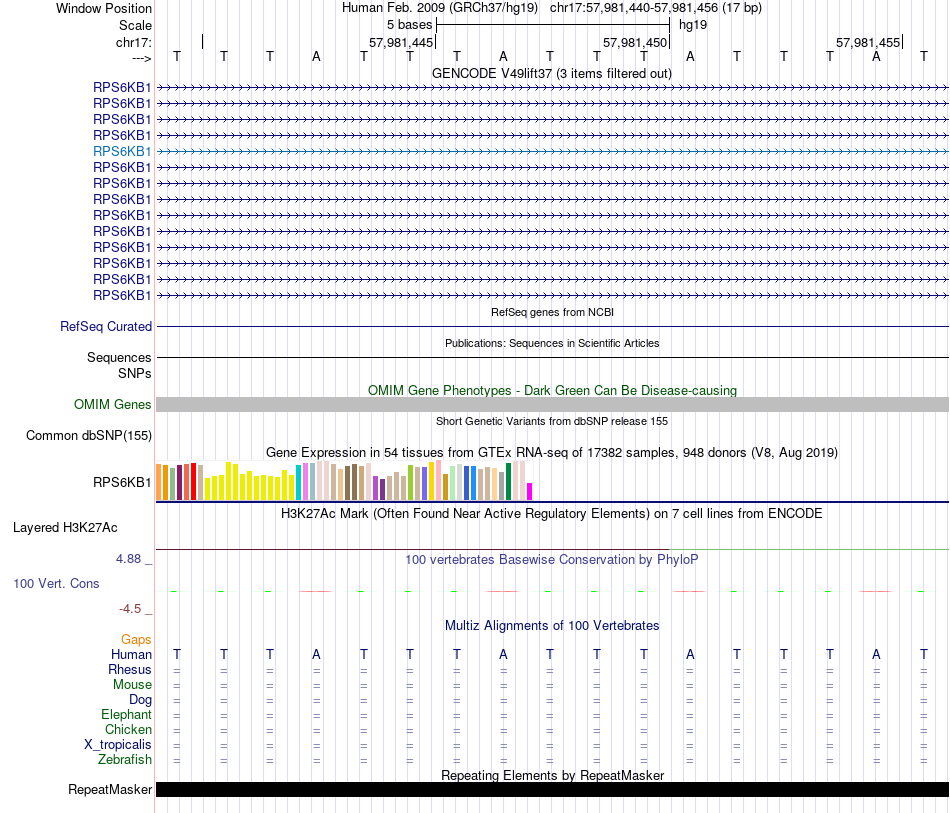Click the GENCODE V49lift37 track title

coord(551,73)
